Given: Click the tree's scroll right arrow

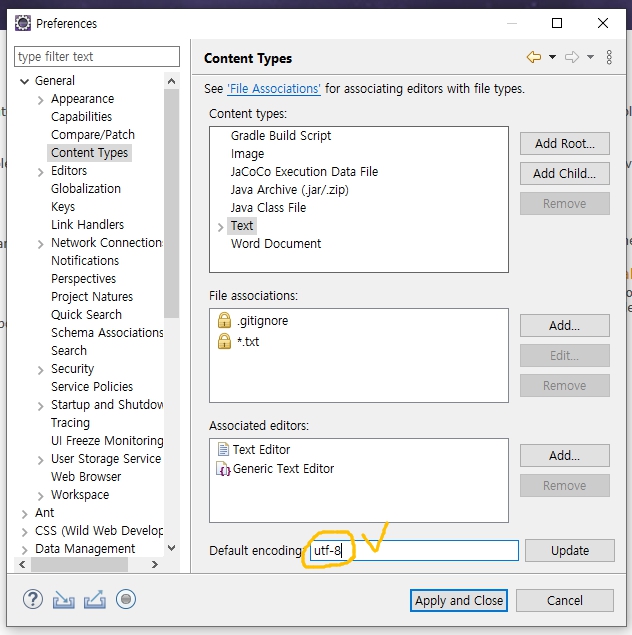Looking at the screenshot, I should pyautogui.click(x=155, y=564).
